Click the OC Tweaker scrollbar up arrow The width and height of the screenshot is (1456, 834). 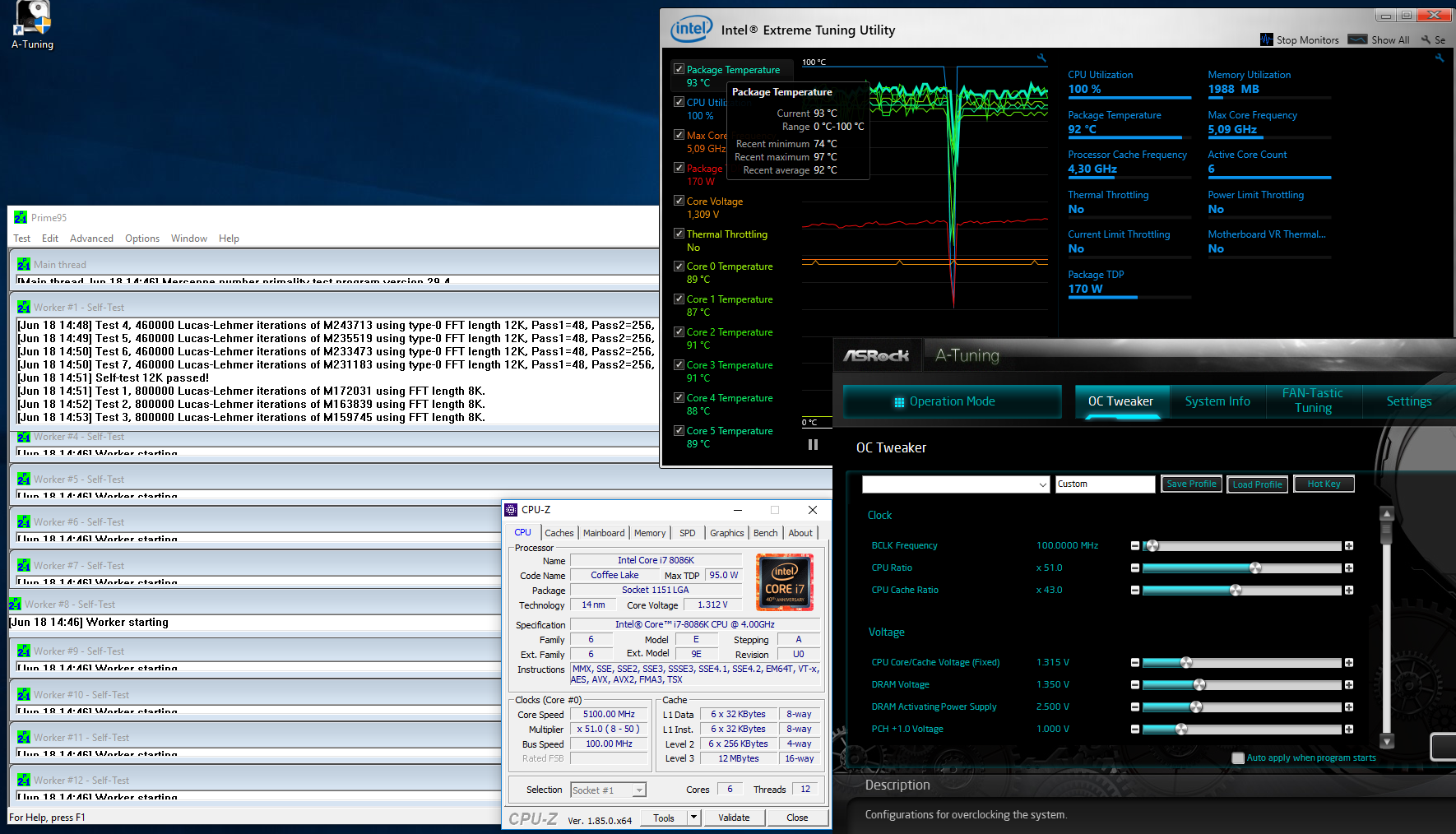click(x=1386, y=514)
